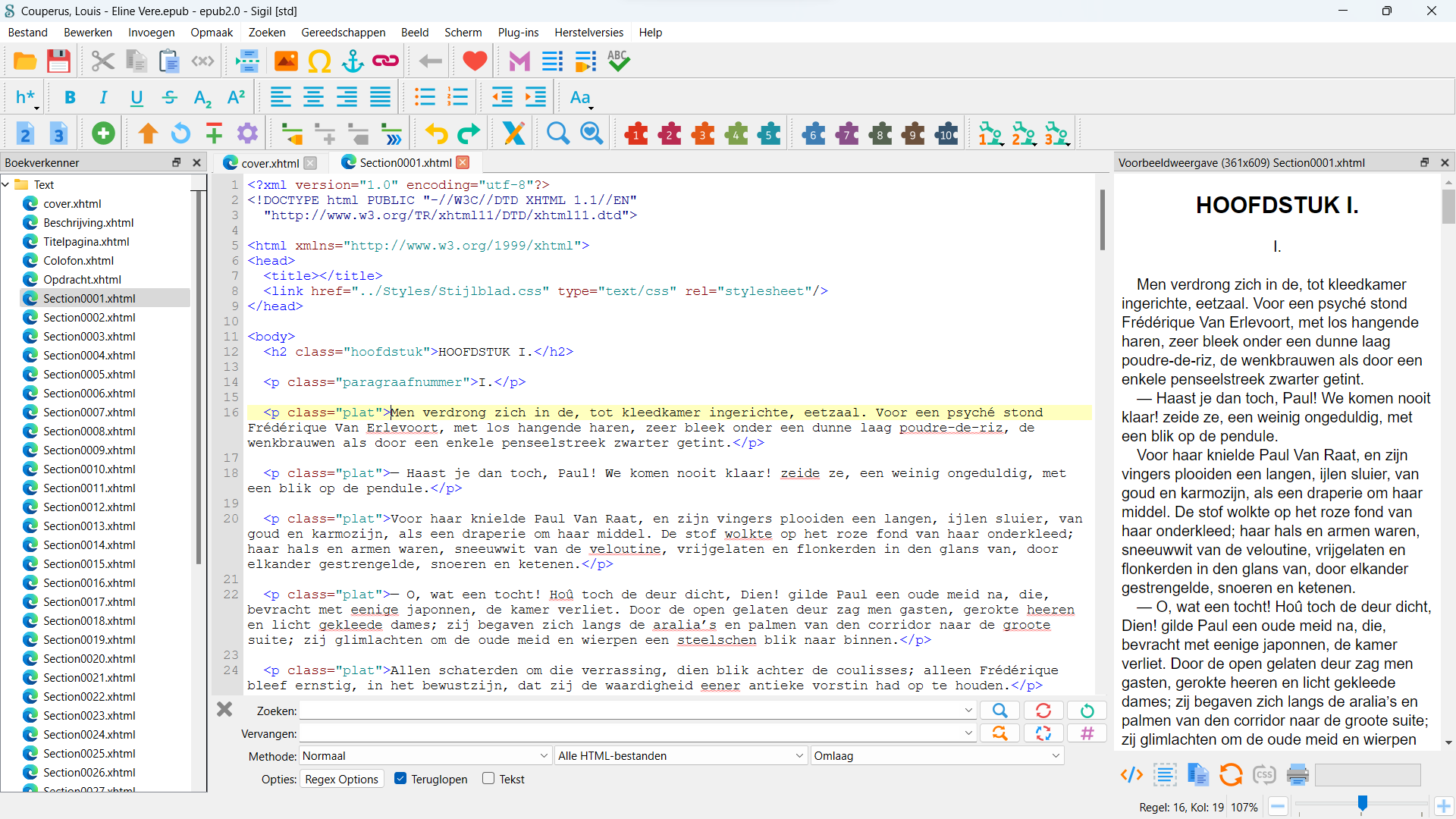Insert a numbered list
Viewport: 1456px width, 819px height.
click(458, 97)
